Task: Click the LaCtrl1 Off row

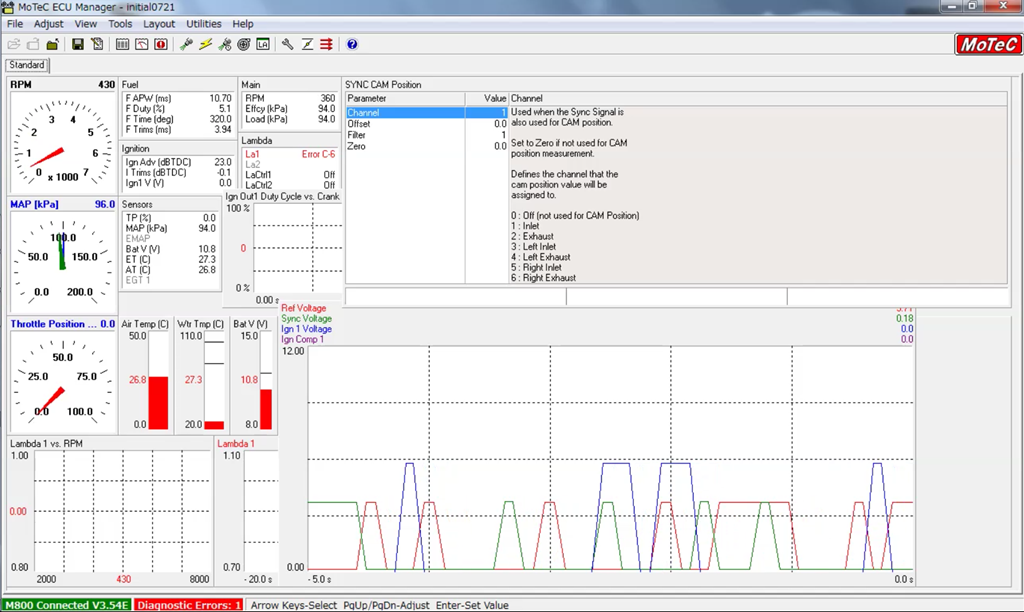Action: tap(290, 175)
